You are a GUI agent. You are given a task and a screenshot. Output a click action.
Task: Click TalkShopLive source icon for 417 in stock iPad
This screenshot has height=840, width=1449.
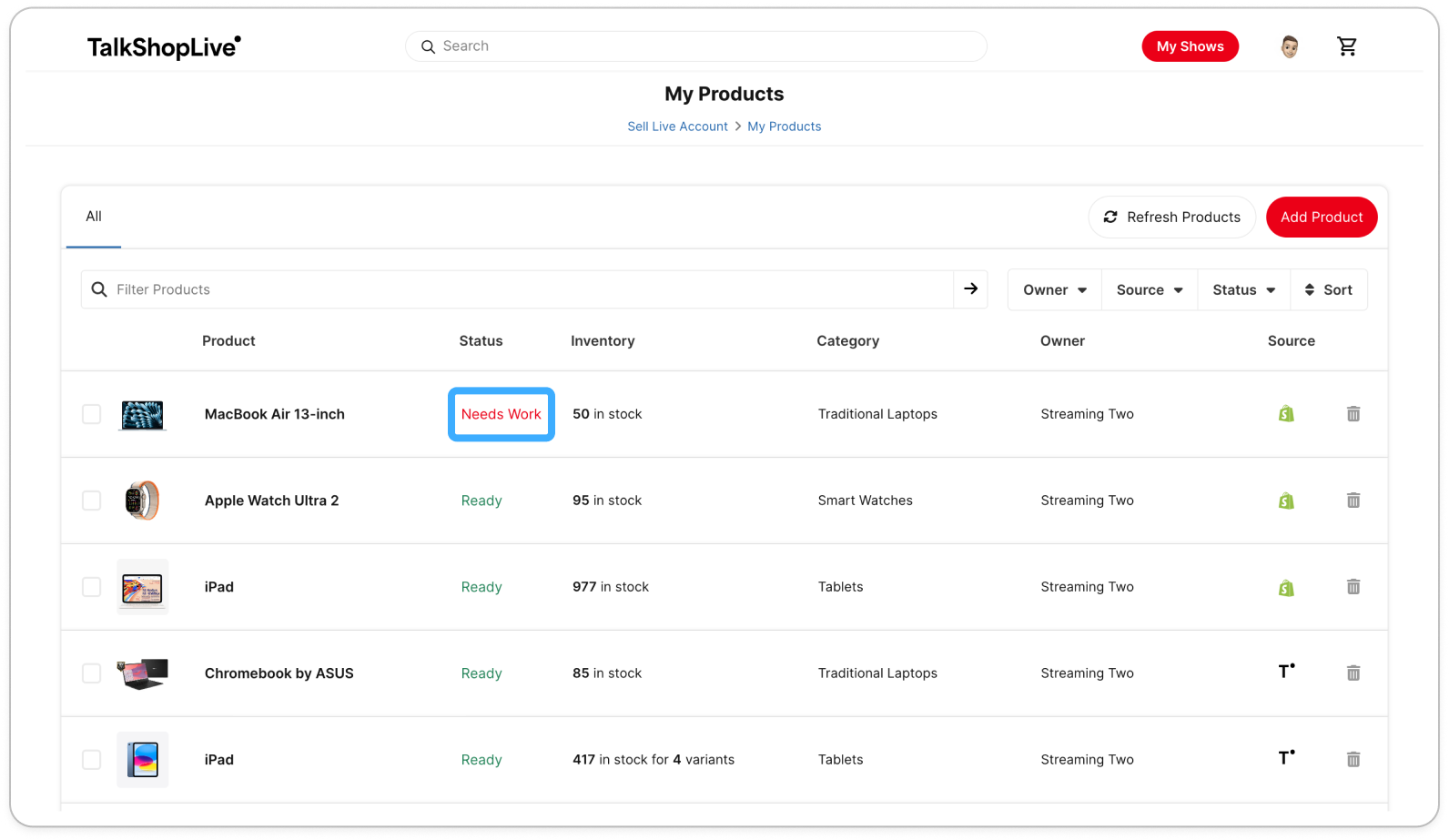[x=1286, y=758]
